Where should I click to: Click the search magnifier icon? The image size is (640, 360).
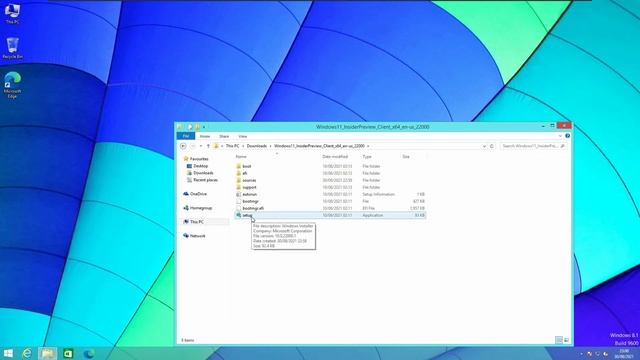[562, 146]
